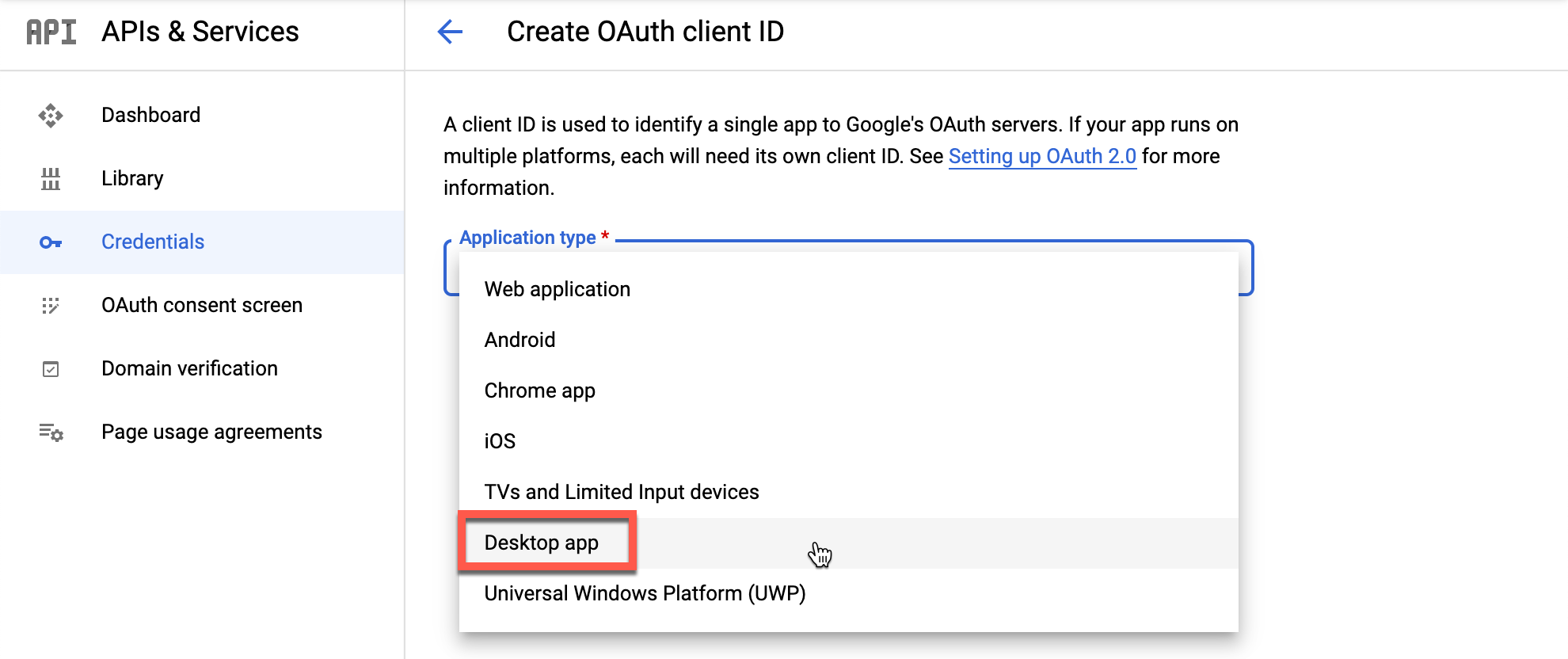Click the Dashboard sidebar icon

pyautogui.click(x=51, y=116)
